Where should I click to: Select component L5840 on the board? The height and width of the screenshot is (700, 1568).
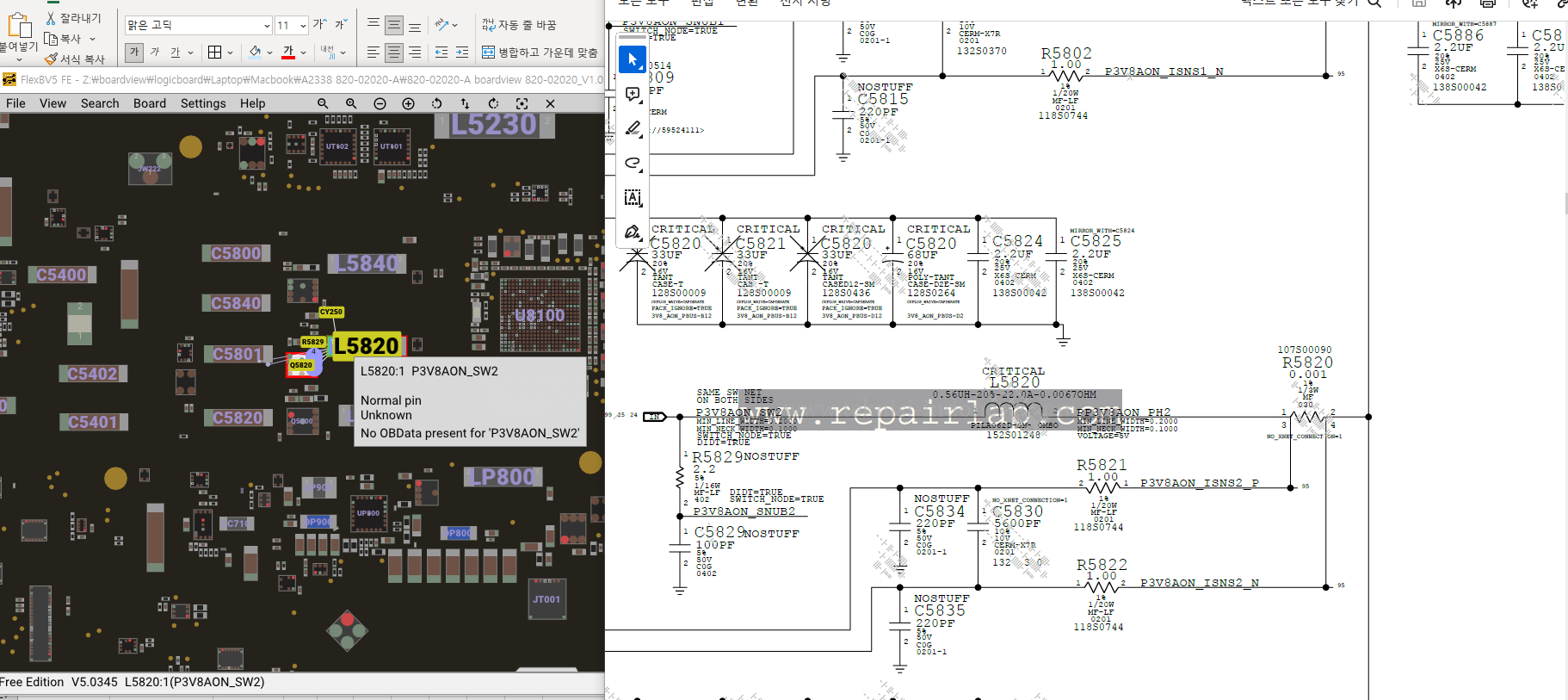pyautogui.click(x=367, y=263)
